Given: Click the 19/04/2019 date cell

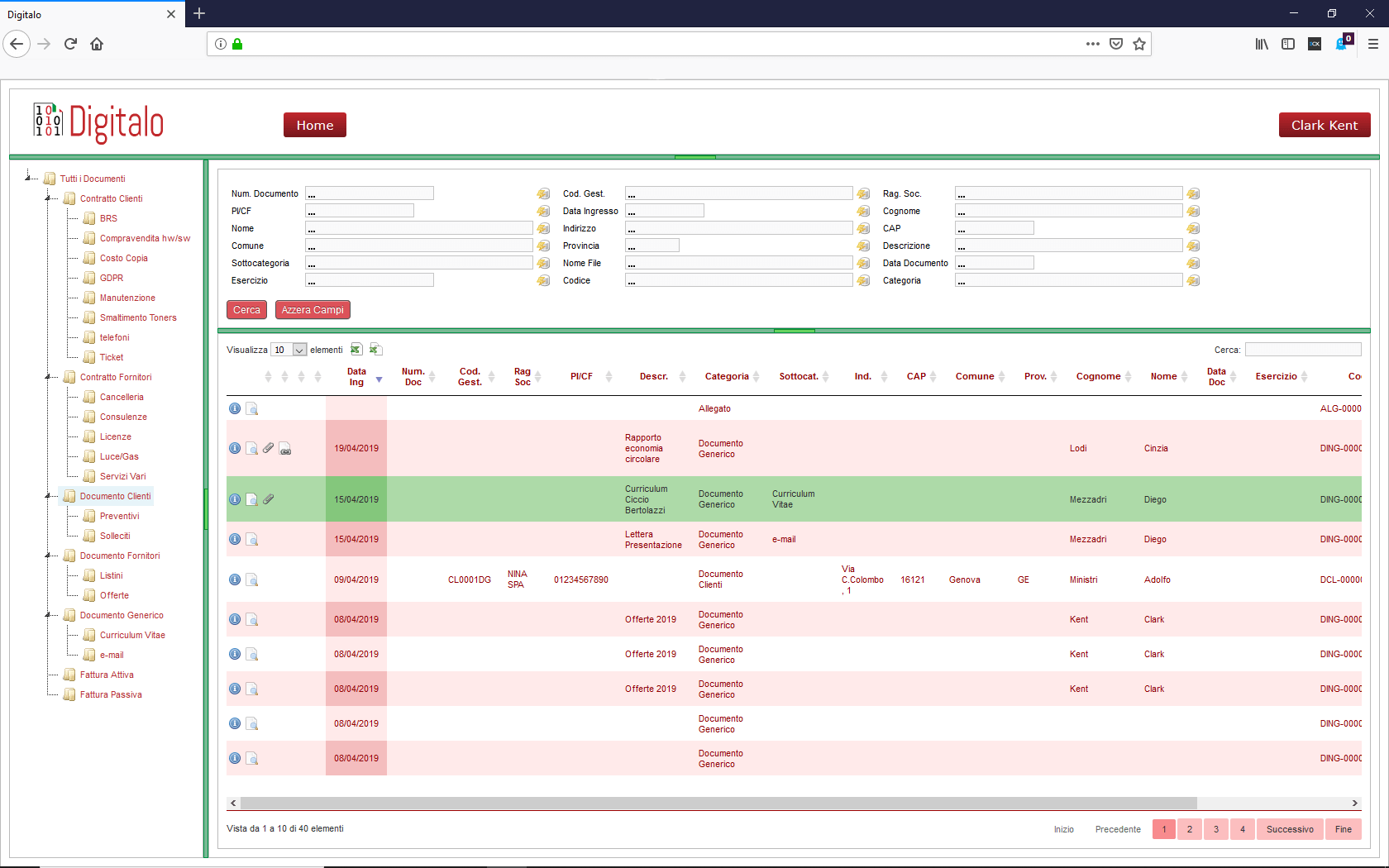Looking at the screenshot, I should (356, 448).
